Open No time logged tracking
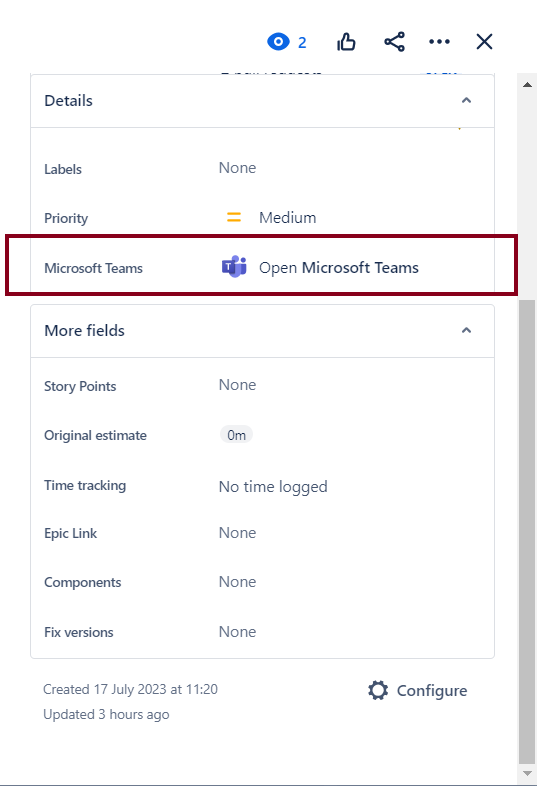The width and height of the screenshot is (537, 786). click(x=273, y=486)
